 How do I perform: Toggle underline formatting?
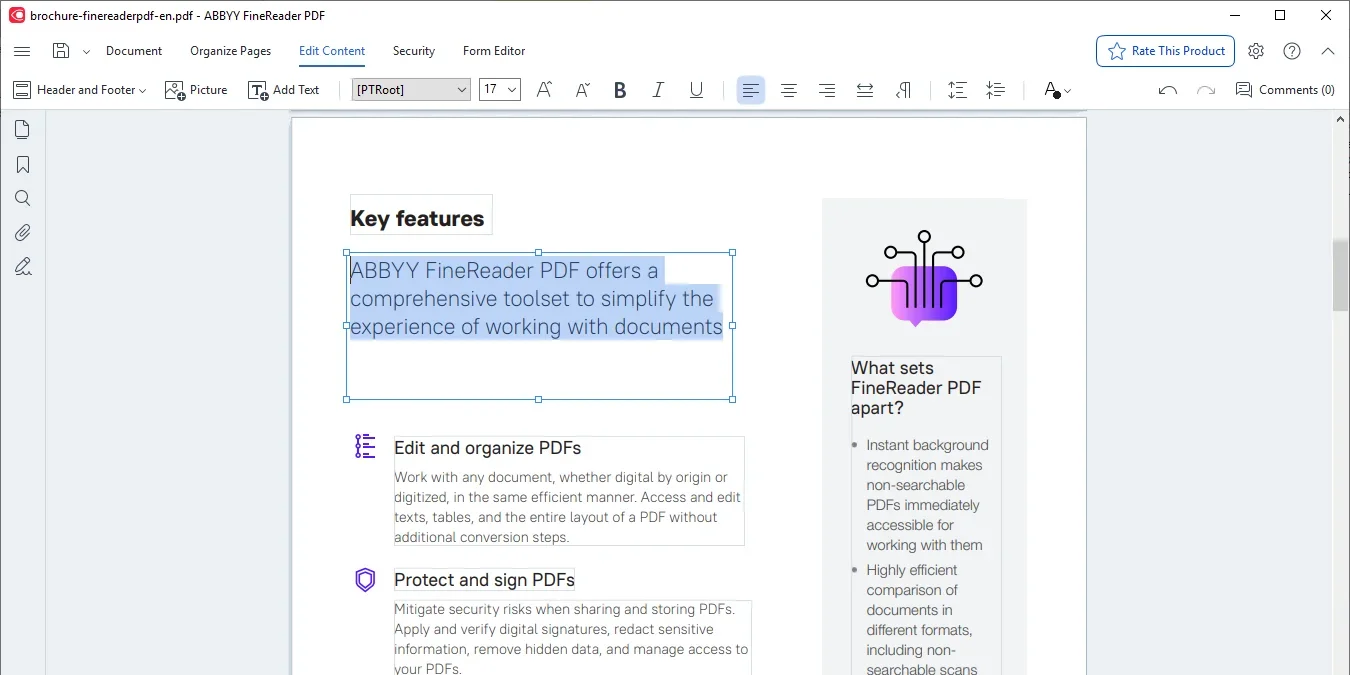tap(696, 90)
